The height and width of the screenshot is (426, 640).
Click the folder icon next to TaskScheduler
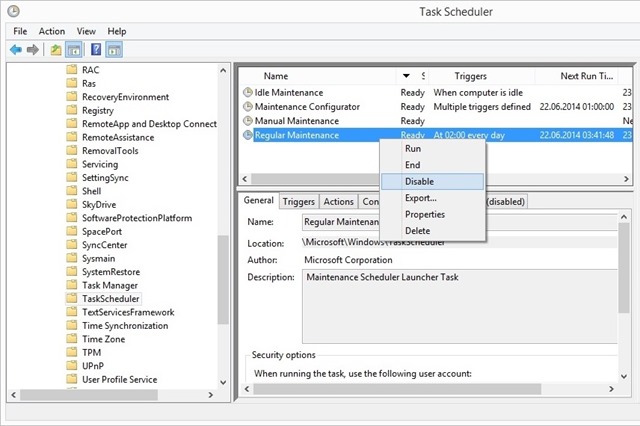click(72, 298)
